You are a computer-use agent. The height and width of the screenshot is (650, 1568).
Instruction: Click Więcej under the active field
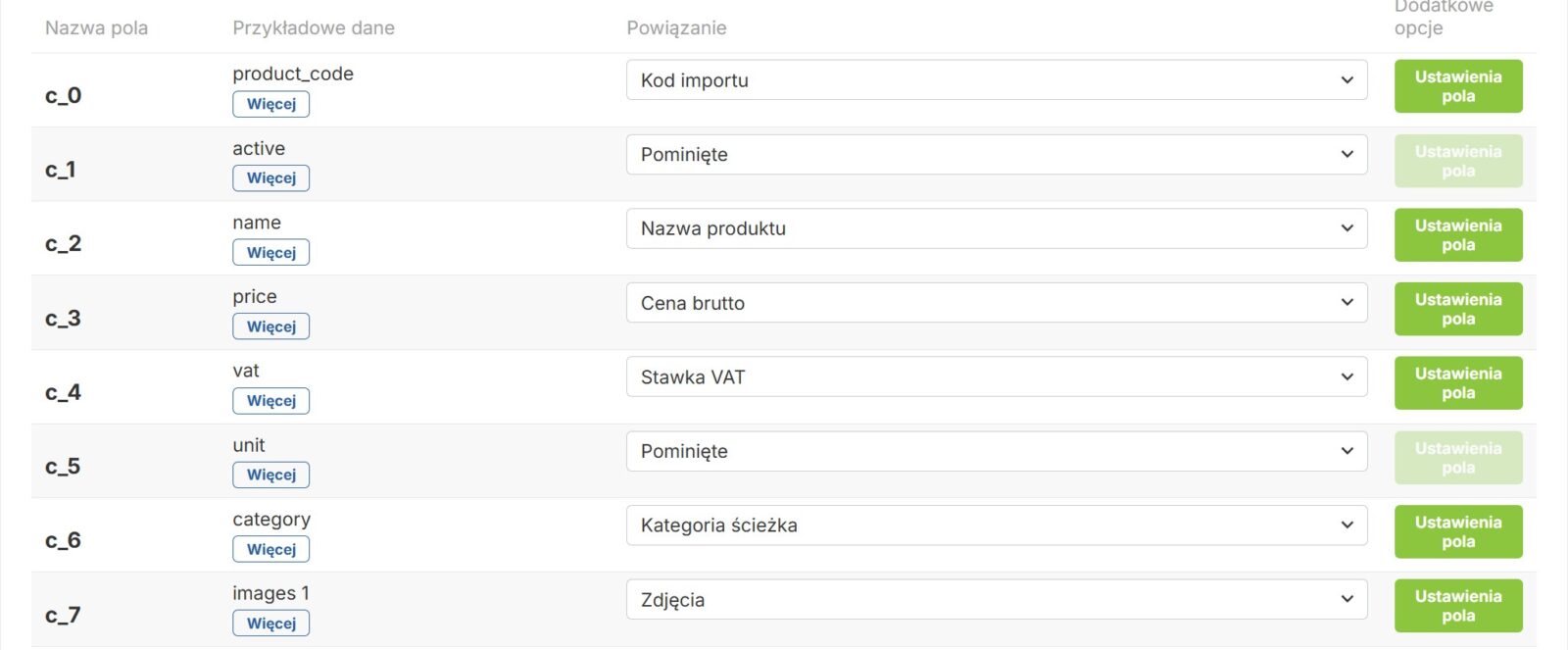tap(270, 178)
